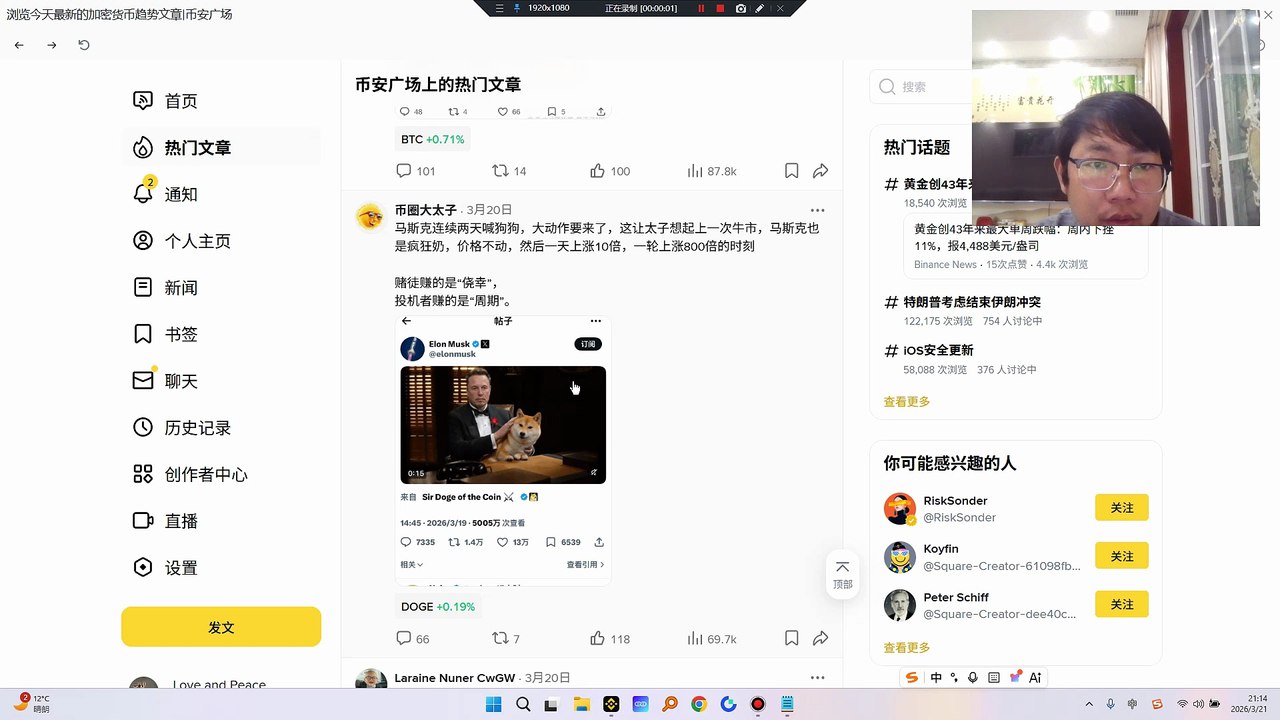Viewport: 1280px width, 720px height.
Task: Share the DOGE post
Action: pos(820,638)
